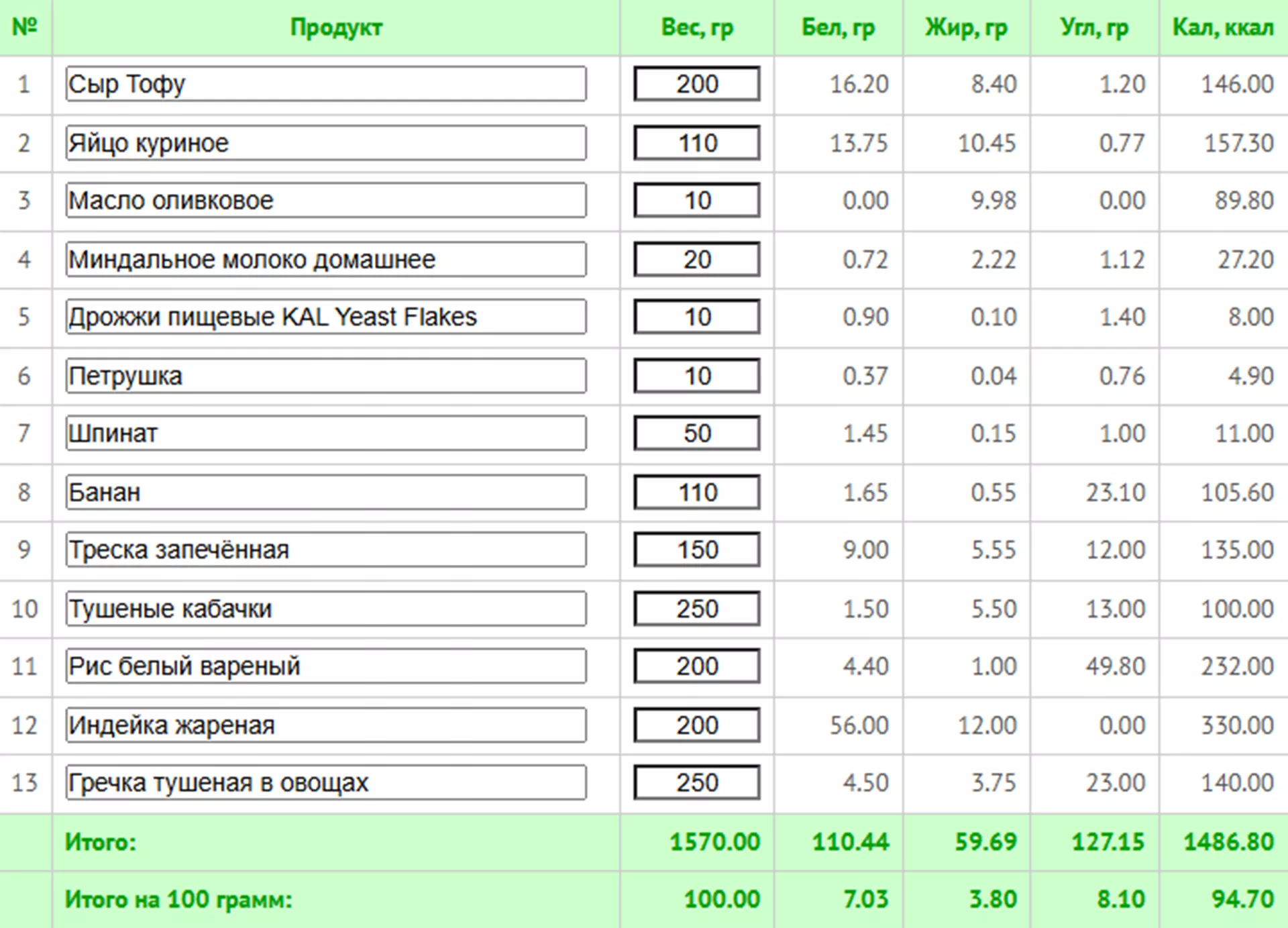Click weight field for Рис белый вареный

(x=696, y=666)
